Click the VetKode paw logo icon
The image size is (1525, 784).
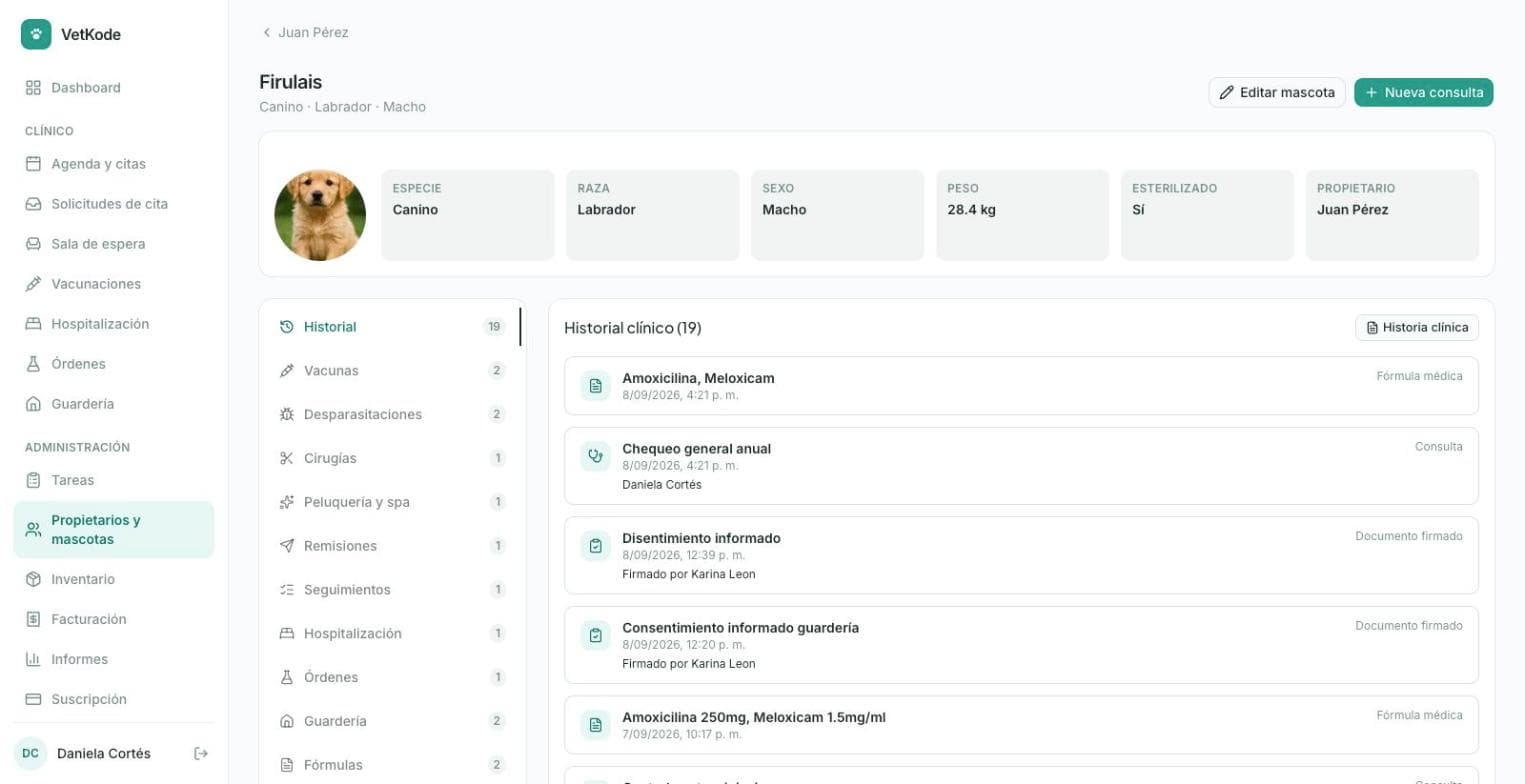click(x=36, y=34)
